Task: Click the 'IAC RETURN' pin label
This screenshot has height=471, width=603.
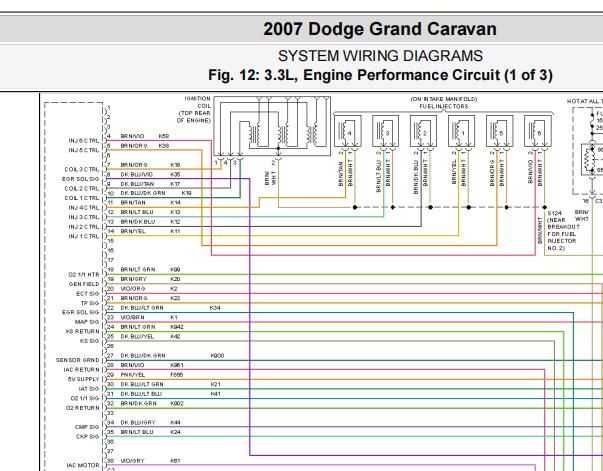Action: [82, 370]
